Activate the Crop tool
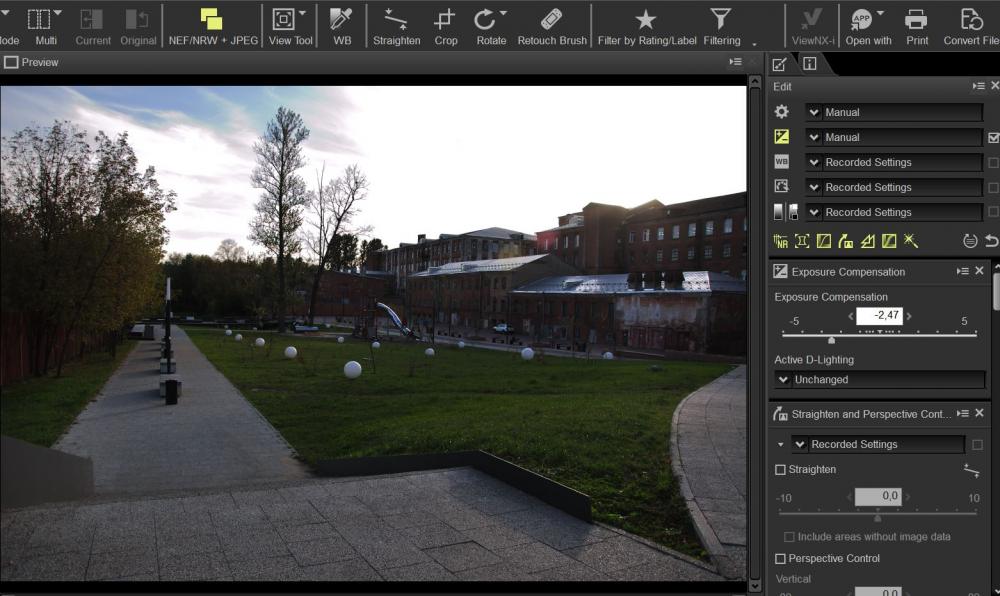The width and height of the screenshot is (1000, 596). [x=445, y=26]
